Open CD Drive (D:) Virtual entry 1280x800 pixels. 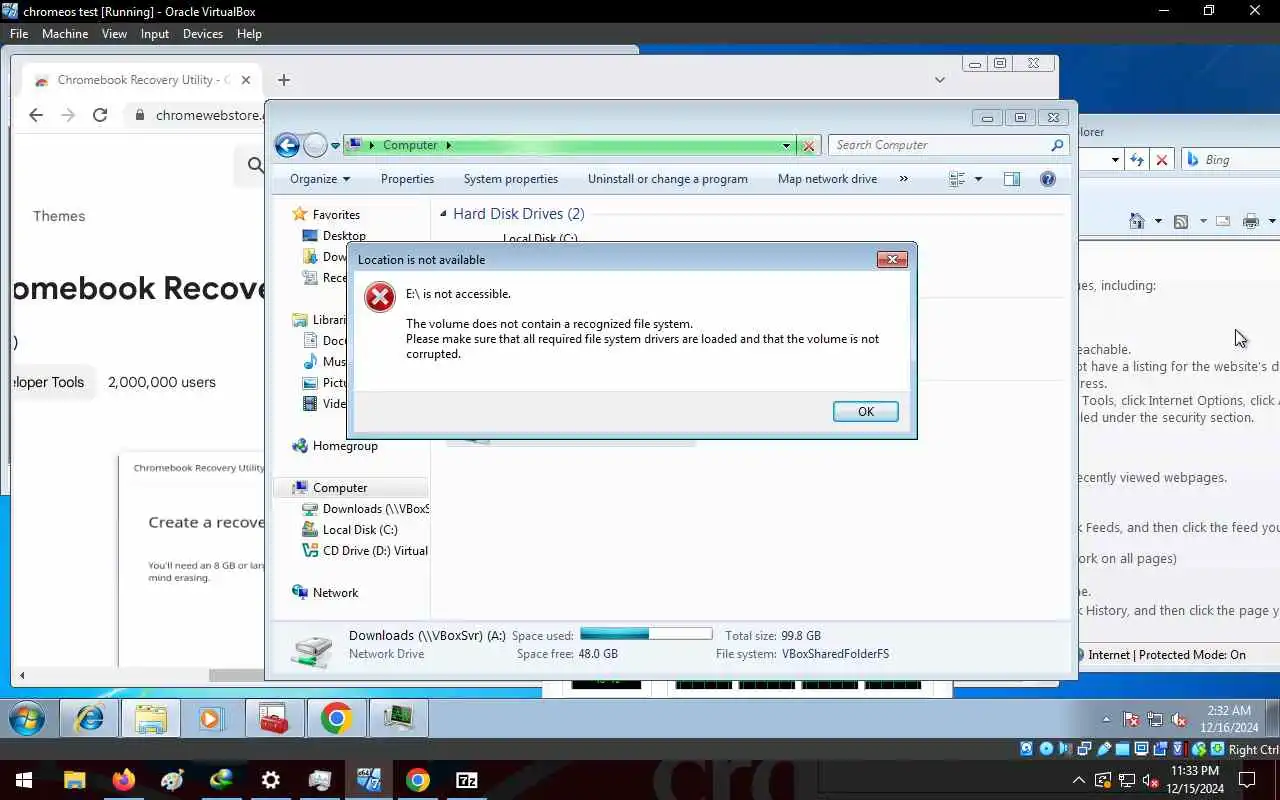pos(365,551)
